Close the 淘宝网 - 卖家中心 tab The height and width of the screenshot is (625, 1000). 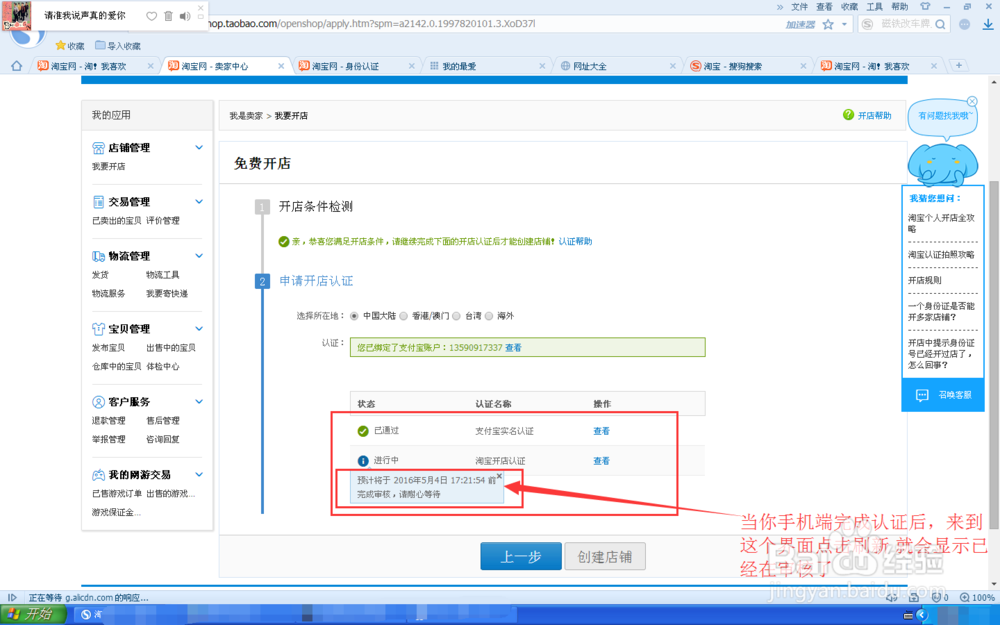pyautogui.click(x=281, y=66)
